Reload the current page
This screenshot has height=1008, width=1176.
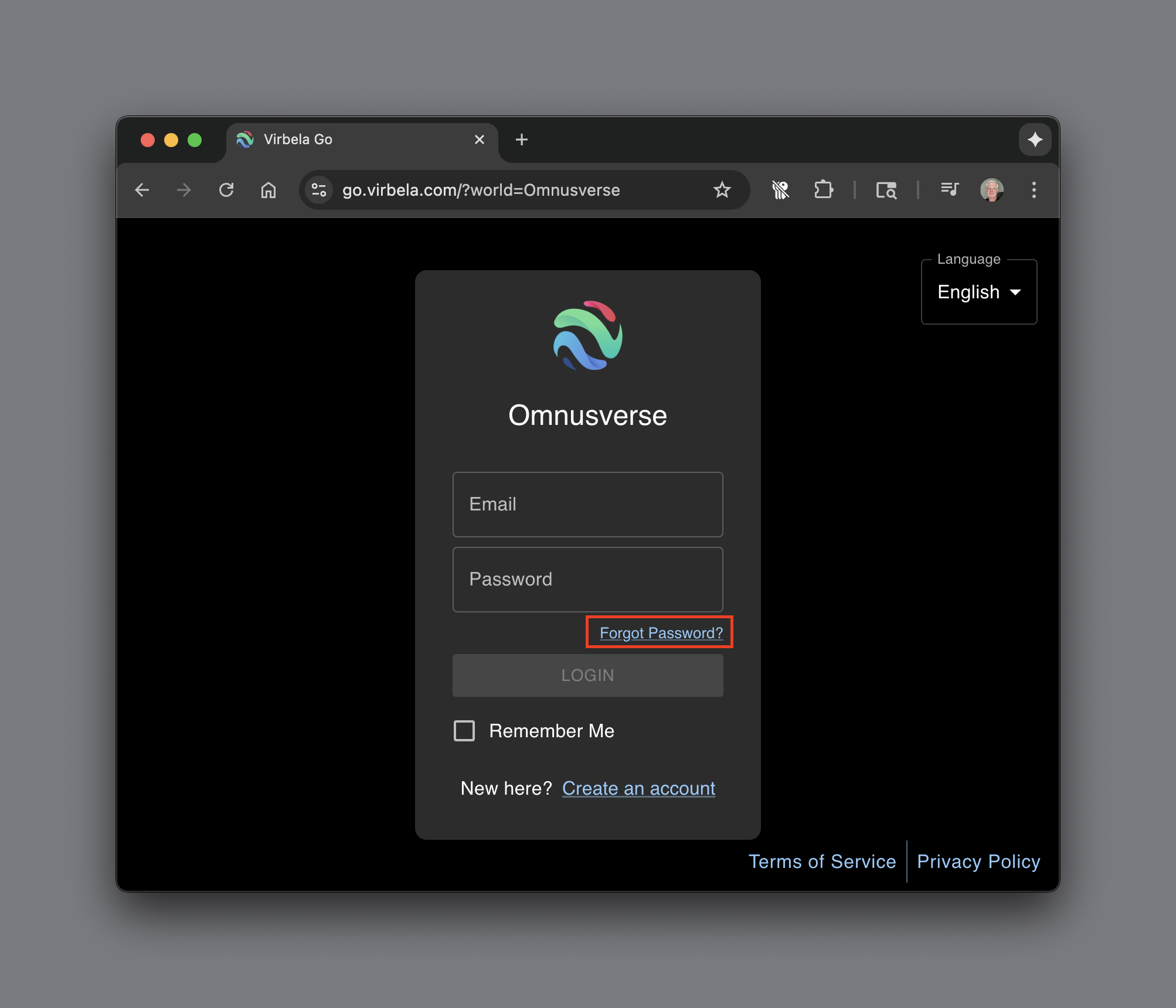(226, 190)
